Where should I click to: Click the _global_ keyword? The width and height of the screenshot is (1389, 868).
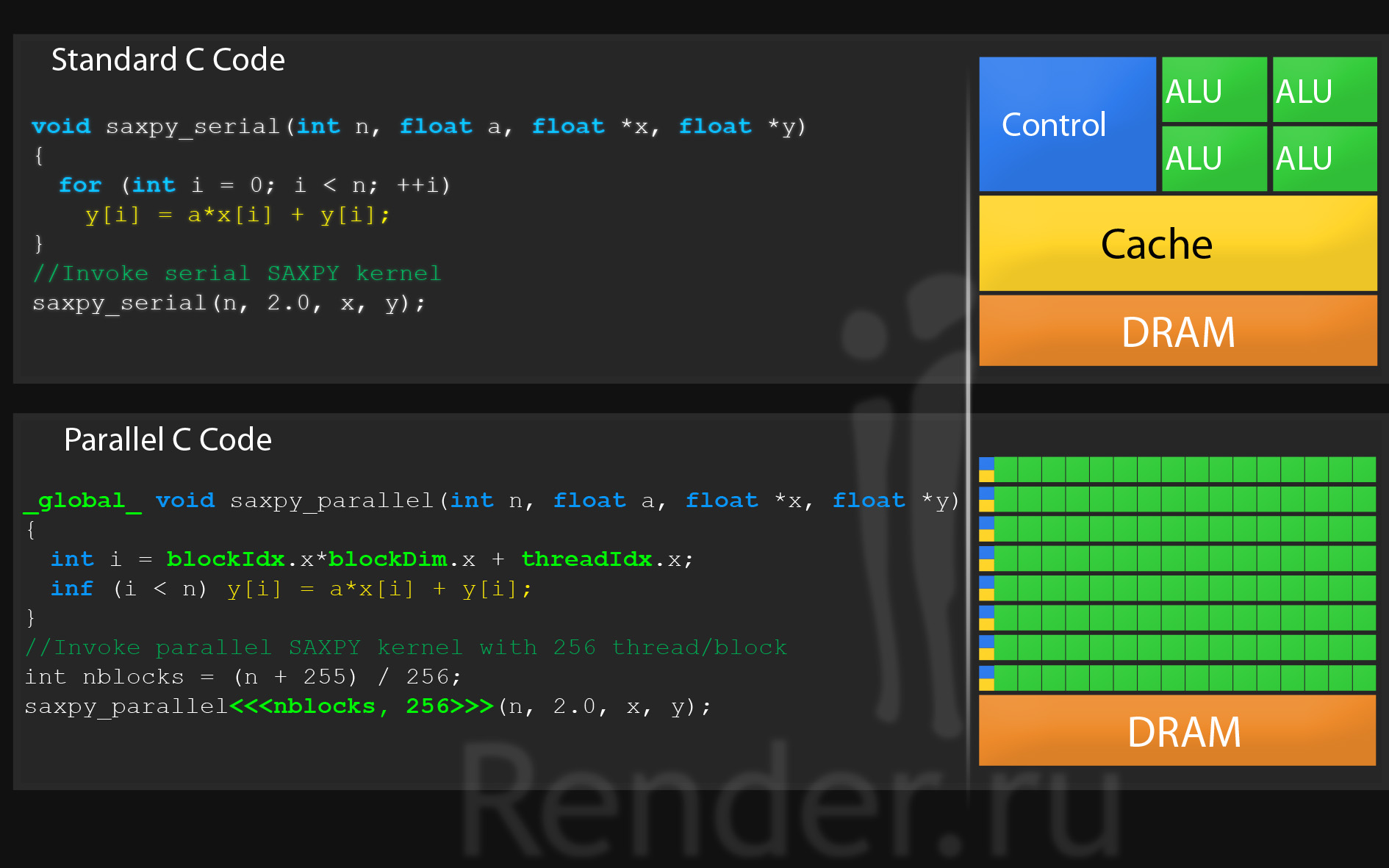tap(82, 501)
